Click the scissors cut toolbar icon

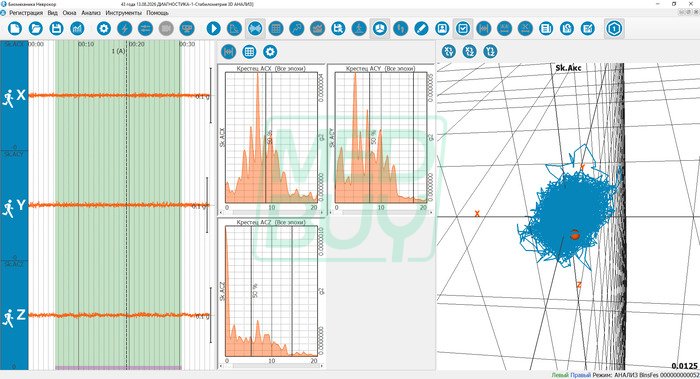(x=525, y=29)
